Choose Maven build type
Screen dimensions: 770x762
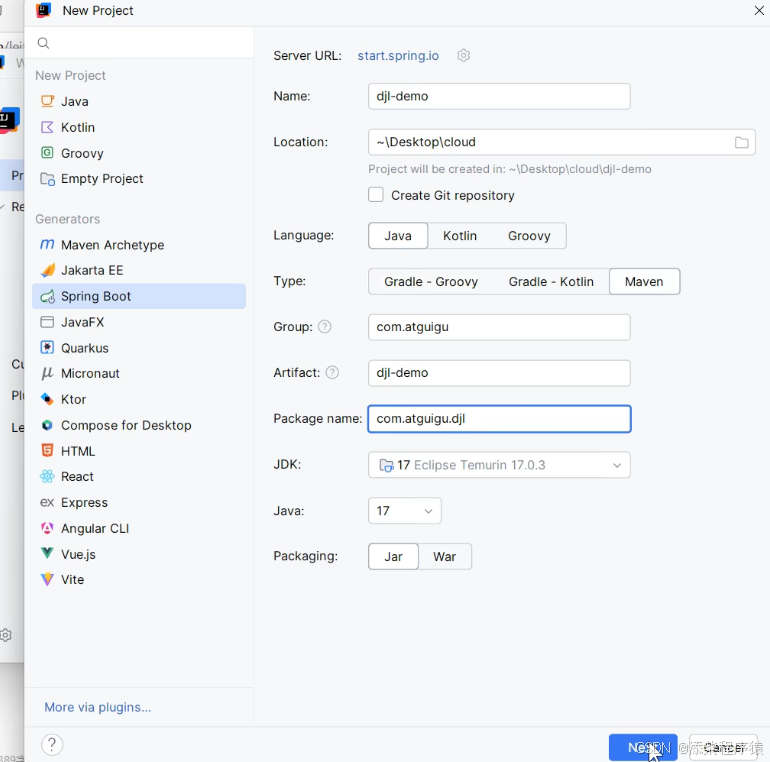pyautogui.click(x=644, y=282)
